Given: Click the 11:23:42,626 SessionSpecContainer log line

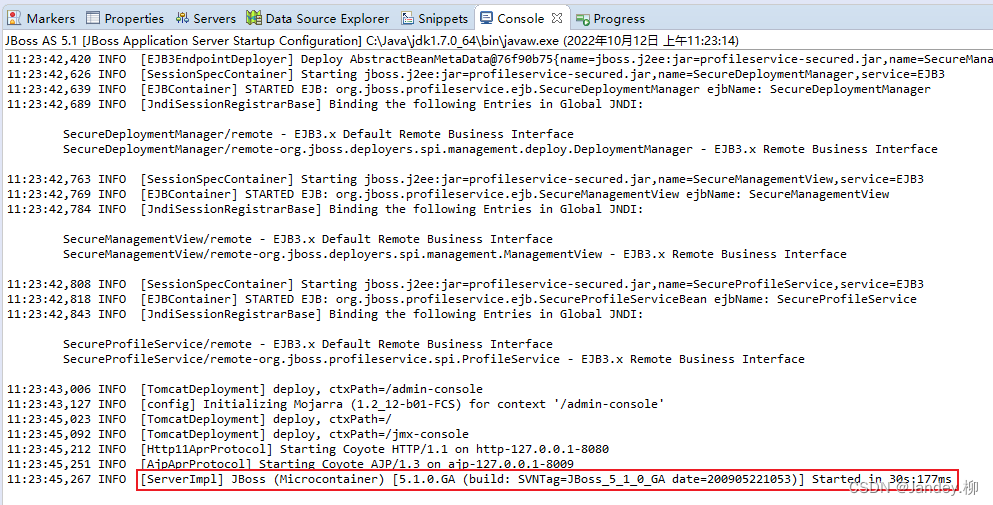Looking at the screenshot, I should 476,74.
